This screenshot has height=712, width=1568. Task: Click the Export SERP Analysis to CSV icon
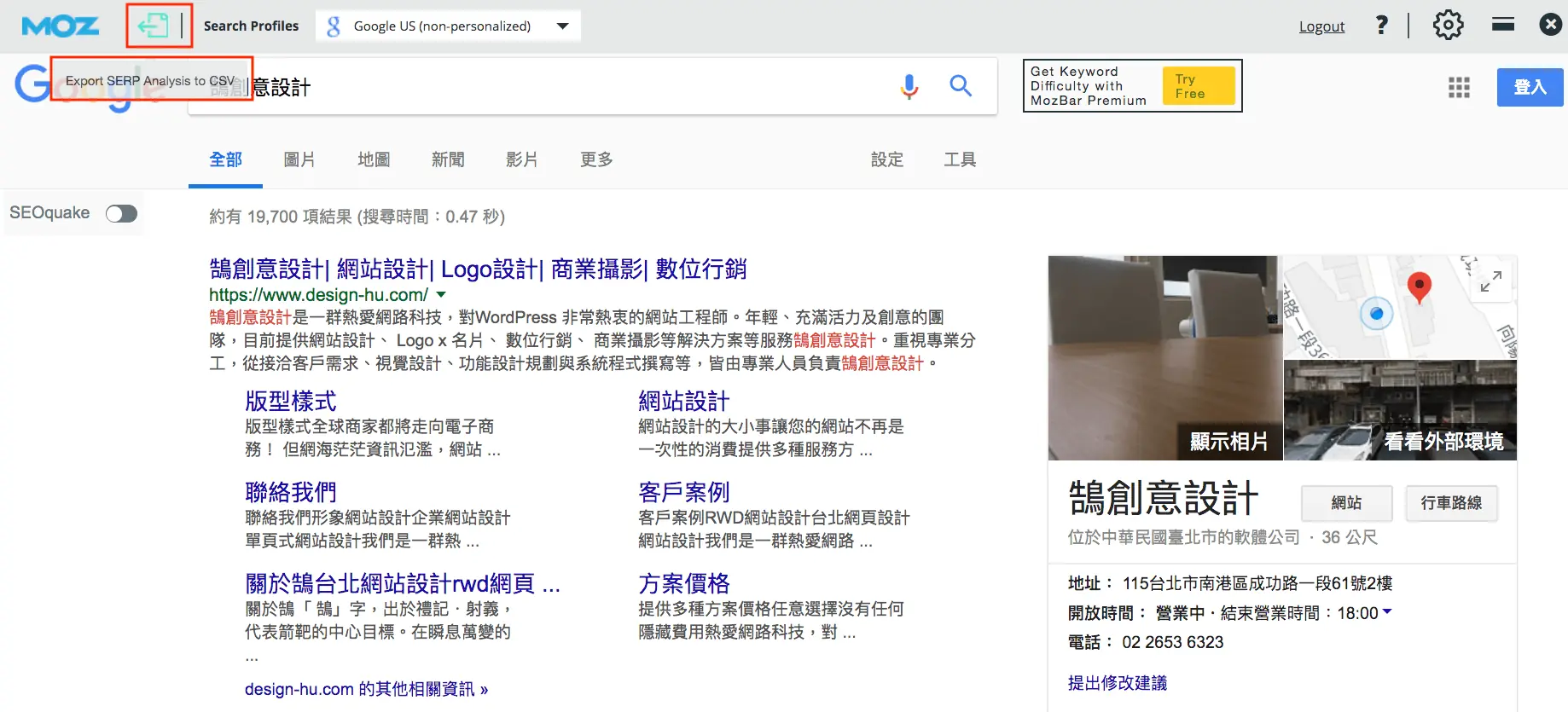tap(154, 26)
